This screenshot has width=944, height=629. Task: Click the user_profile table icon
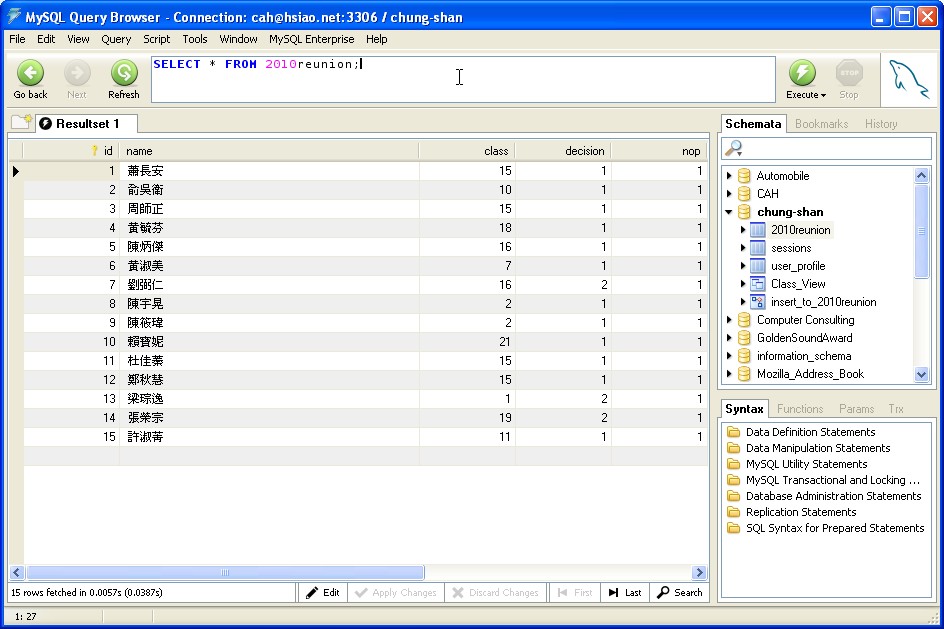coord(758,266)
